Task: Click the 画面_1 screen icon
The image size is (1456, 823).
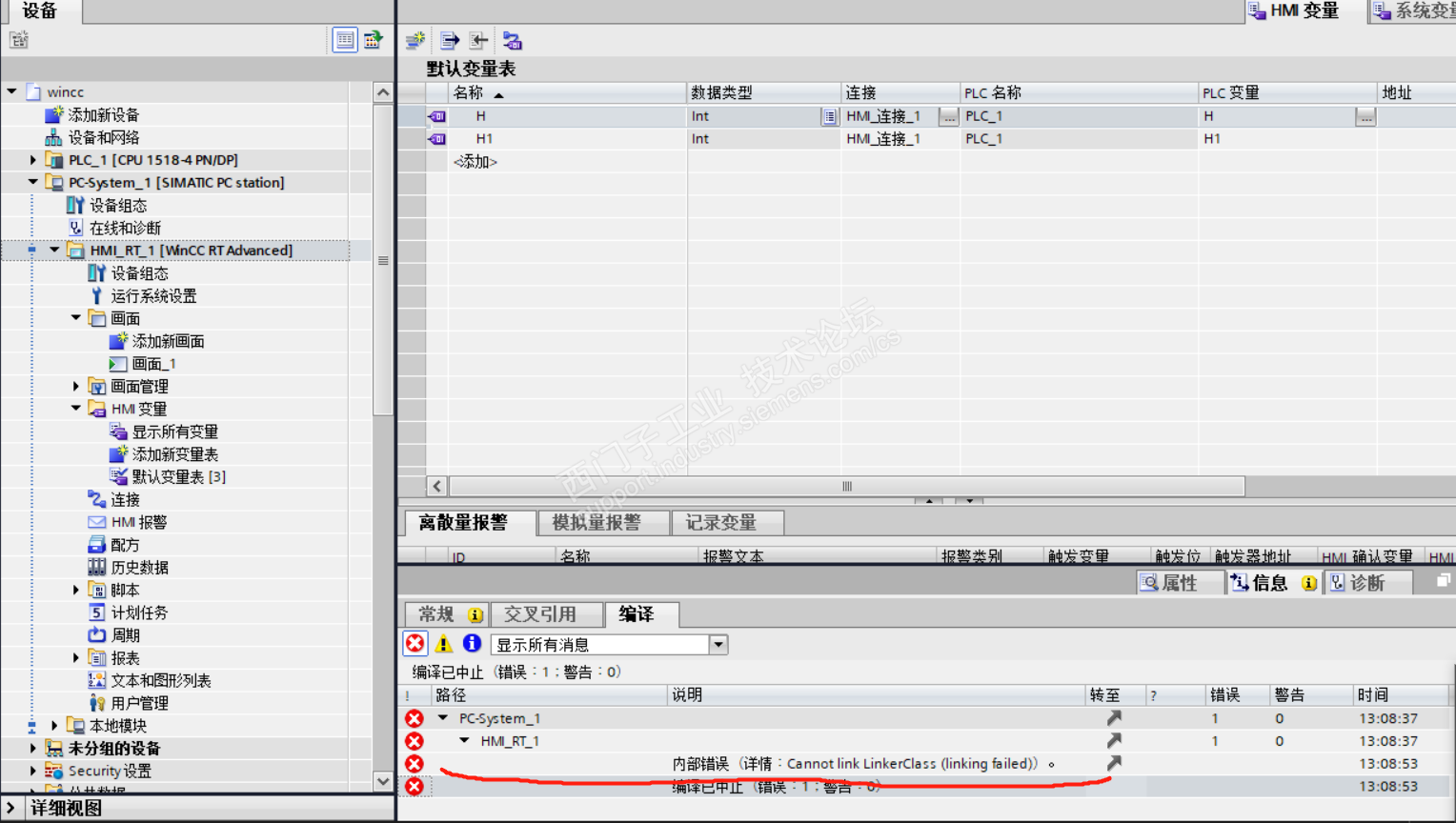Action: tap(118, 364)
